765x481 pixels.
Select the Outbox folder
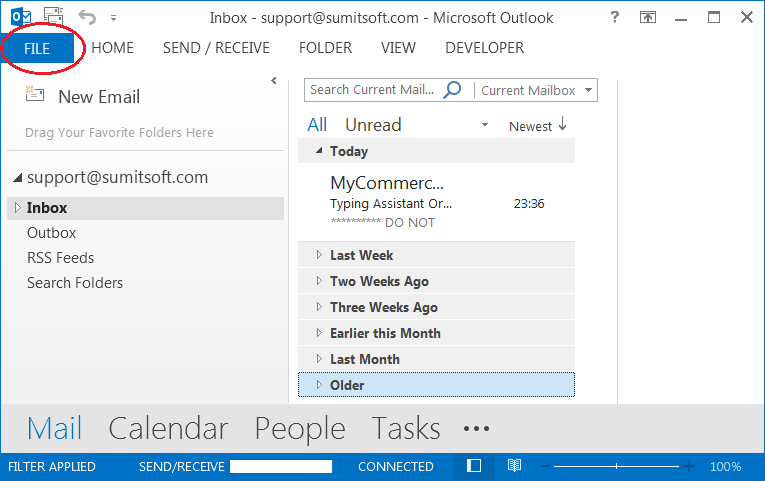tap(52, 233)
